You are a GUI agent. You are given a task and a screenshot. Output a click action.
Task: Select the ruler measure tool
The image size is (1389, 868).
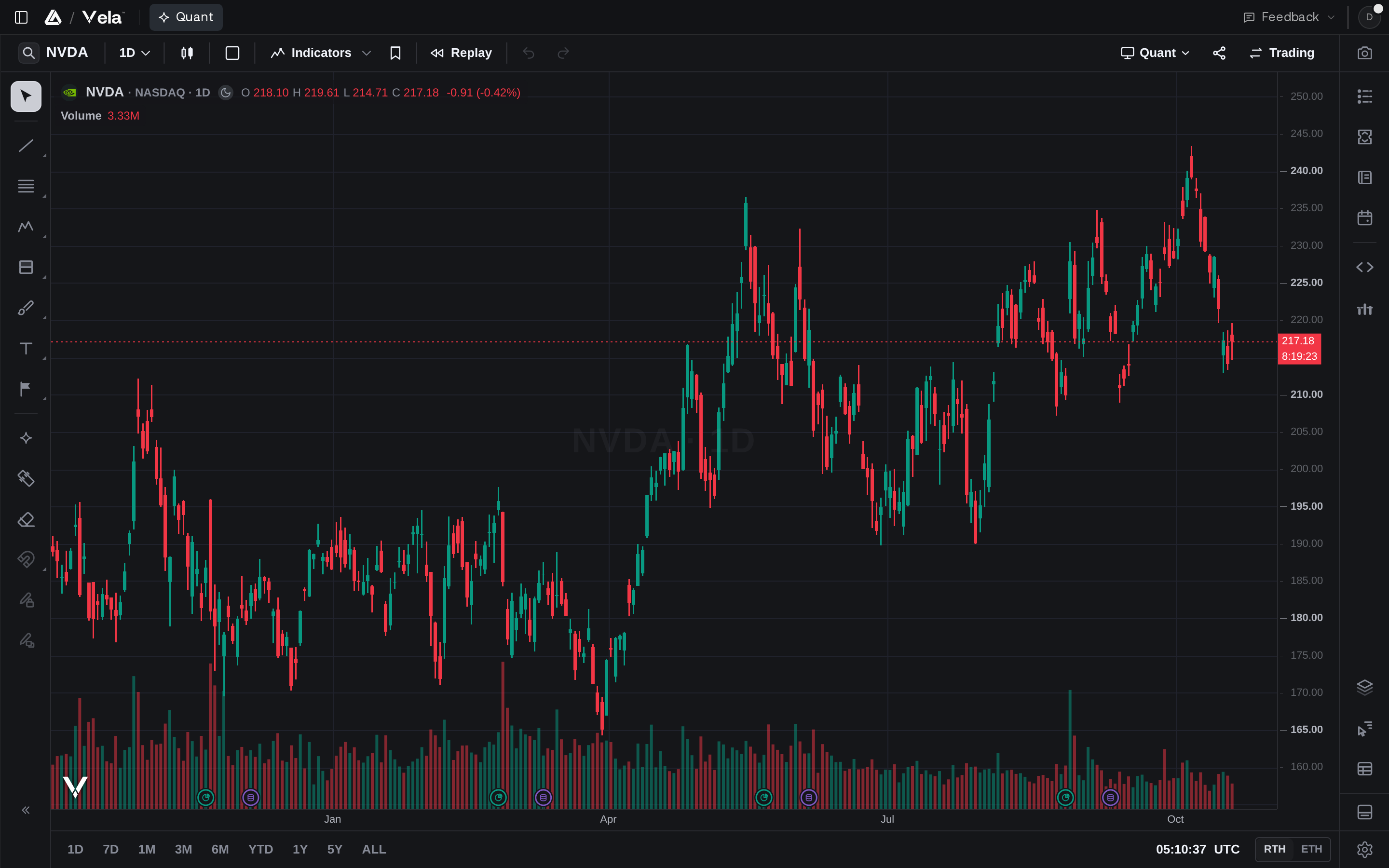click(26, 478)
